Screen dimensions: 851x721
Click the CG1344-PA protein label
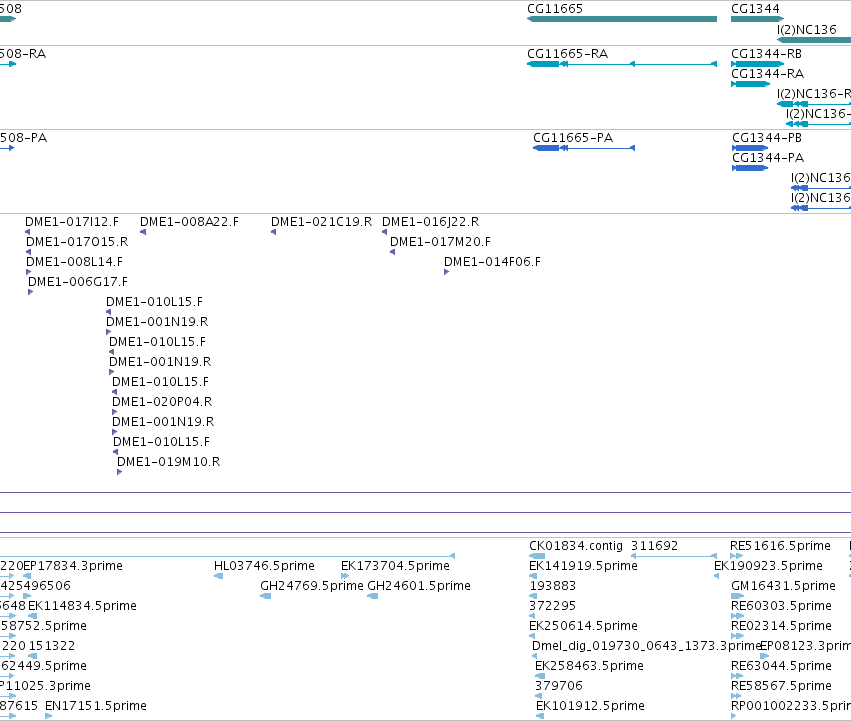(x=768, y=158)
